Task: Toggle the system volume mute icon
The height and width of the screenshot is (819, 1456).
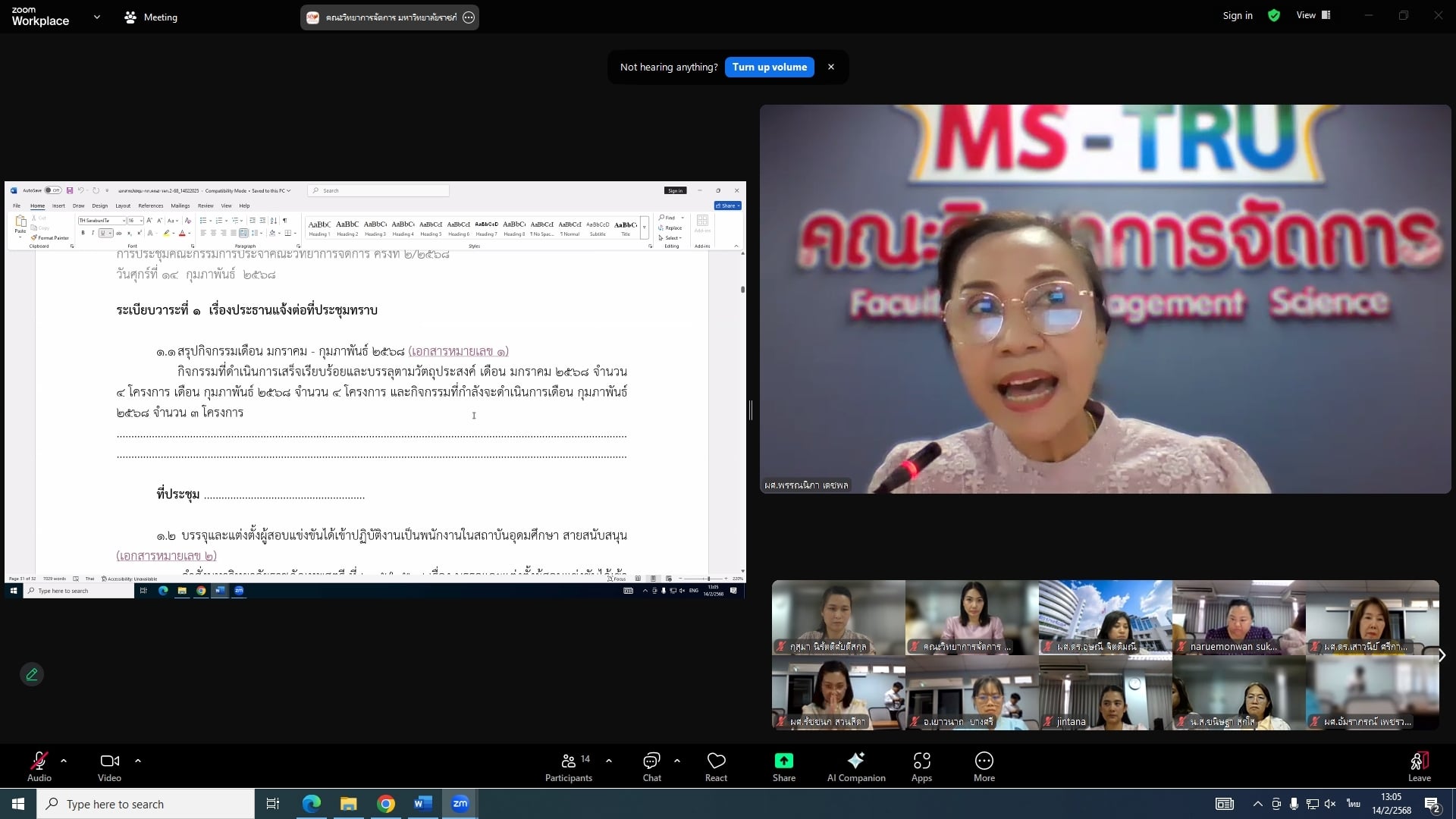Action: pos(1330,804)
